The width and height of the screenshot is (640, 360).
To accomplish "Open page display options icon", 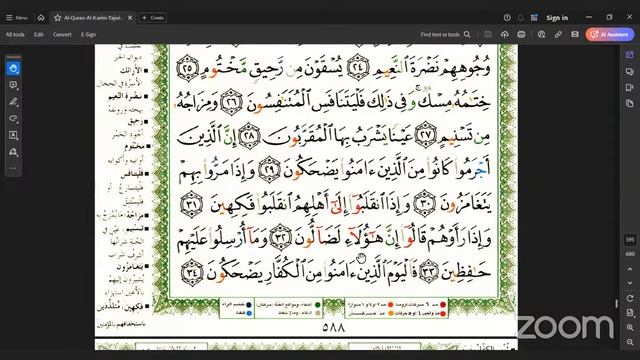I will (x=630, y=313).
